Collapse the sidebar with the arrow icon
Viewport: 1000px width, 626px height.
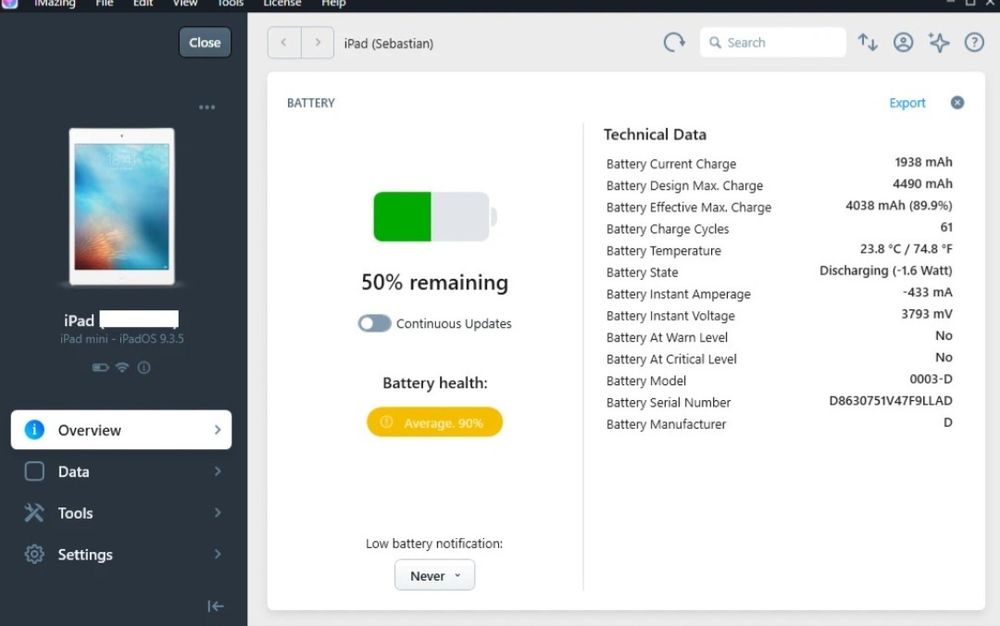[216, 606]
